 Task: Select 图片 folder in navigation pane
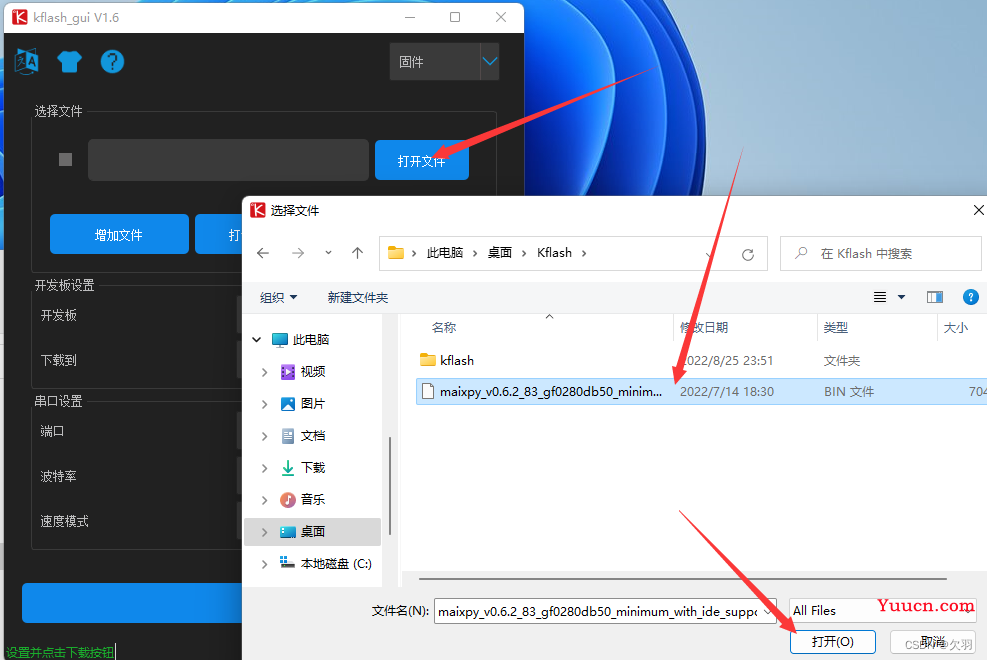313,404
